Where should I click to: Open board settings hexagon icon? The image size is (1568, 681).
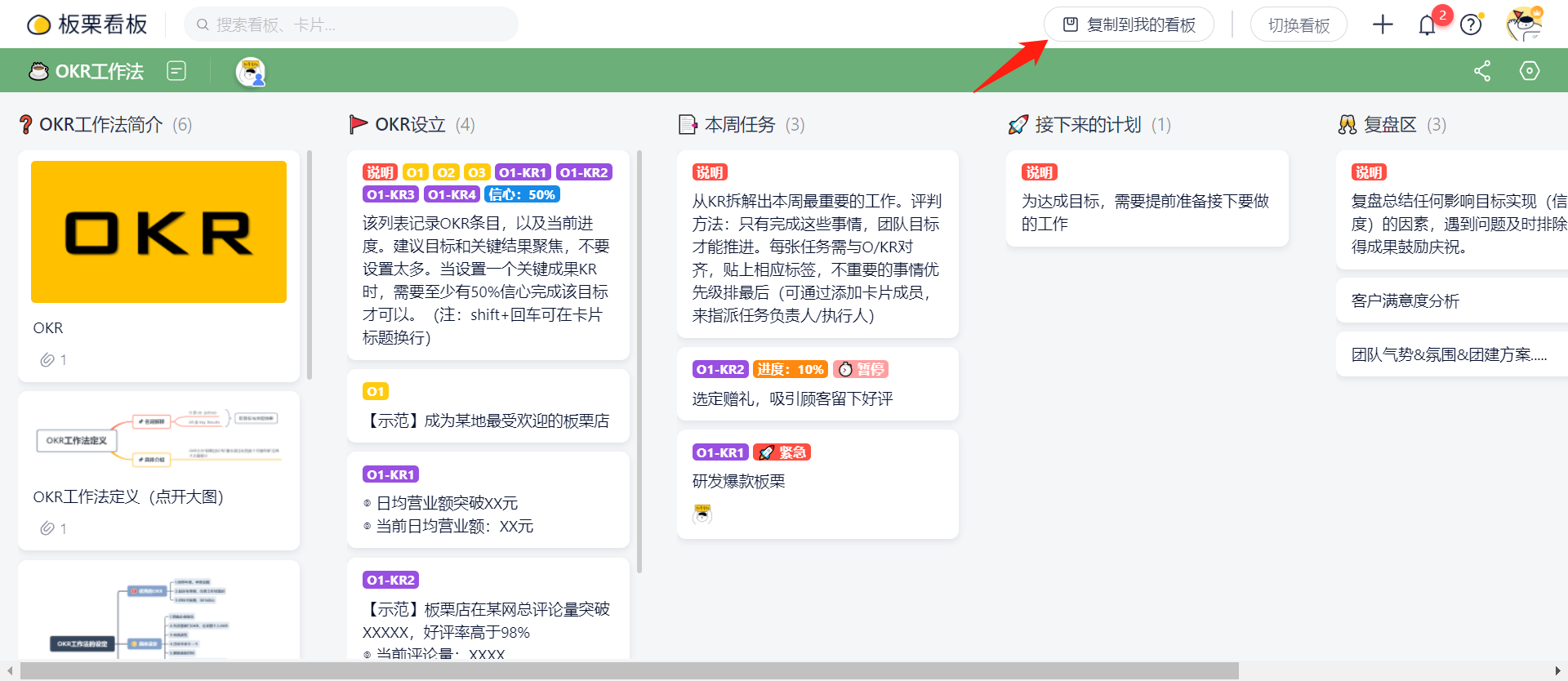1529,71
